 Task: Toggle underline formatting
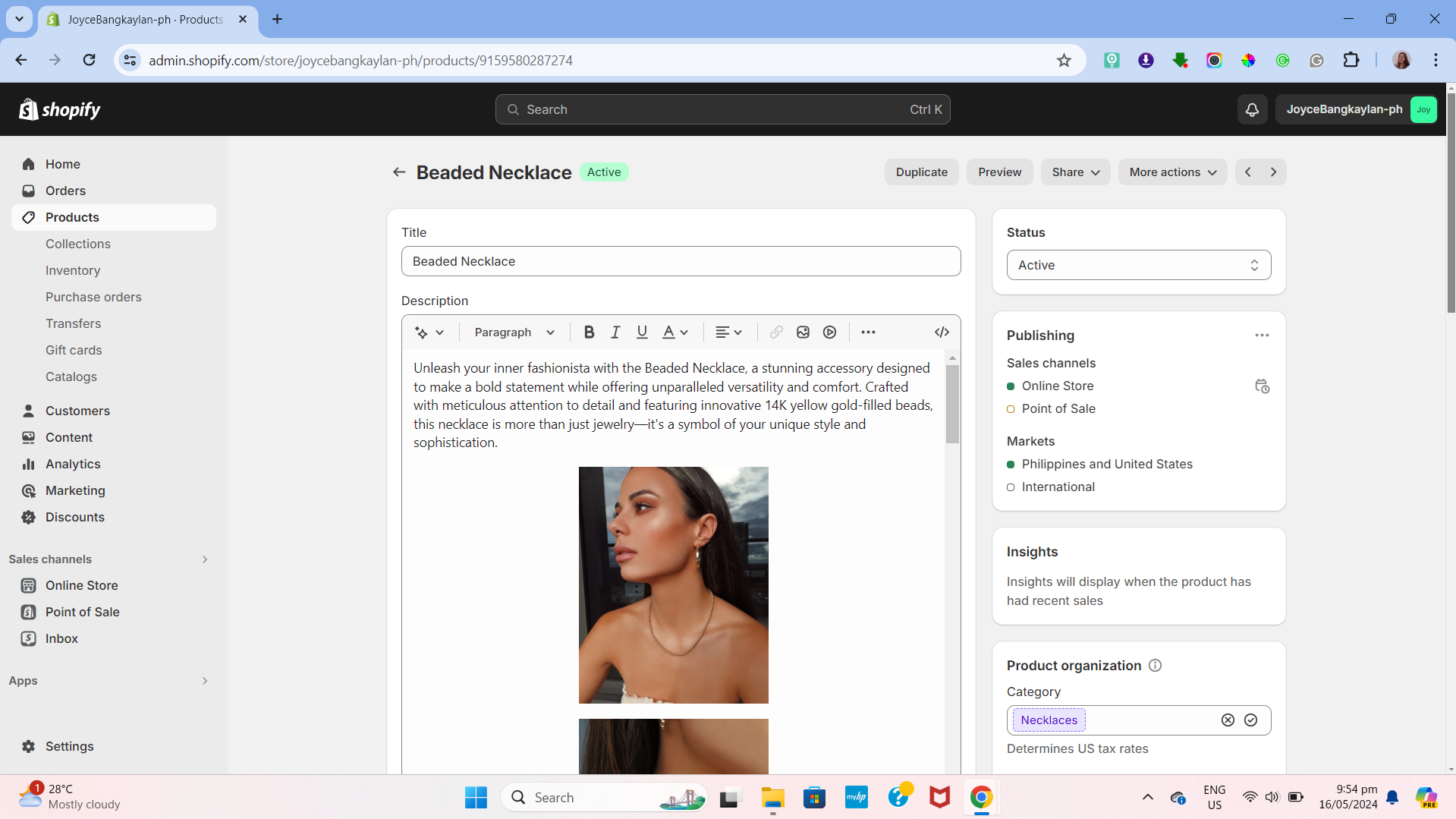642,332
